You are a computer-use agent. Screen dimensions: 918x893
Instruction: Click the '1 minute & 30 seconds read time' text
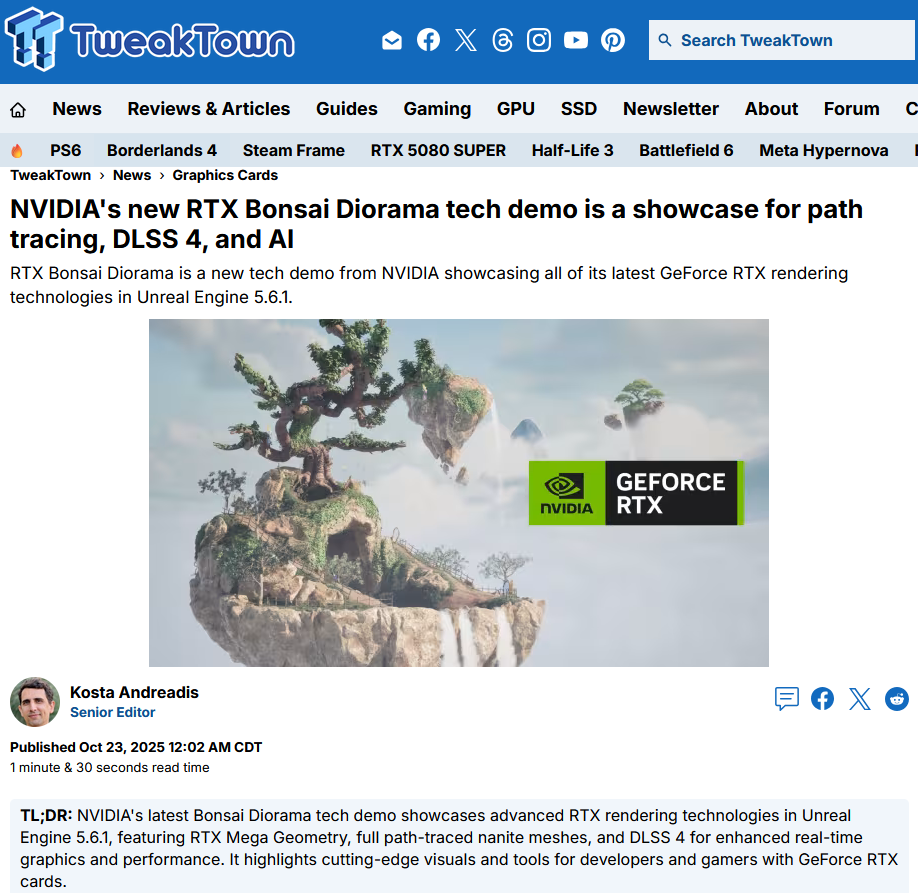coord(109,767)
